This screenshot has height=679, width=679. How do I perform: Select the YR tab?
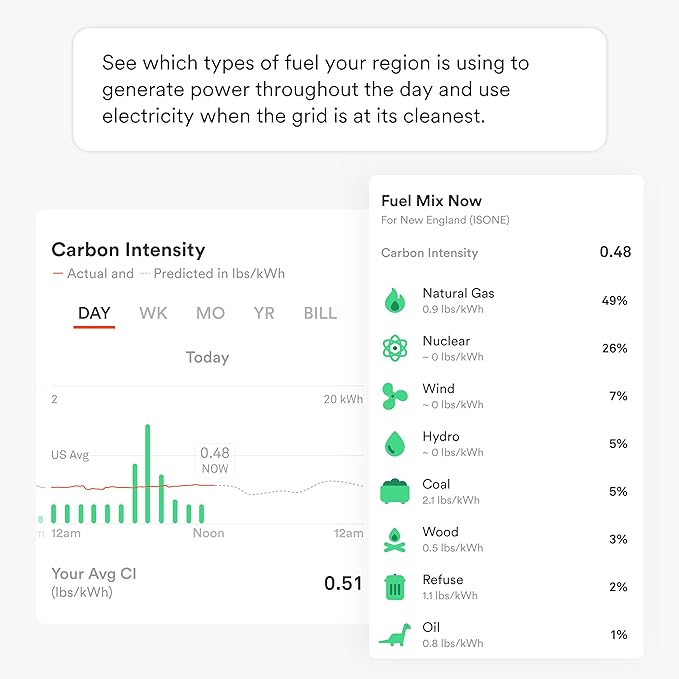click(x=264, y=313)
